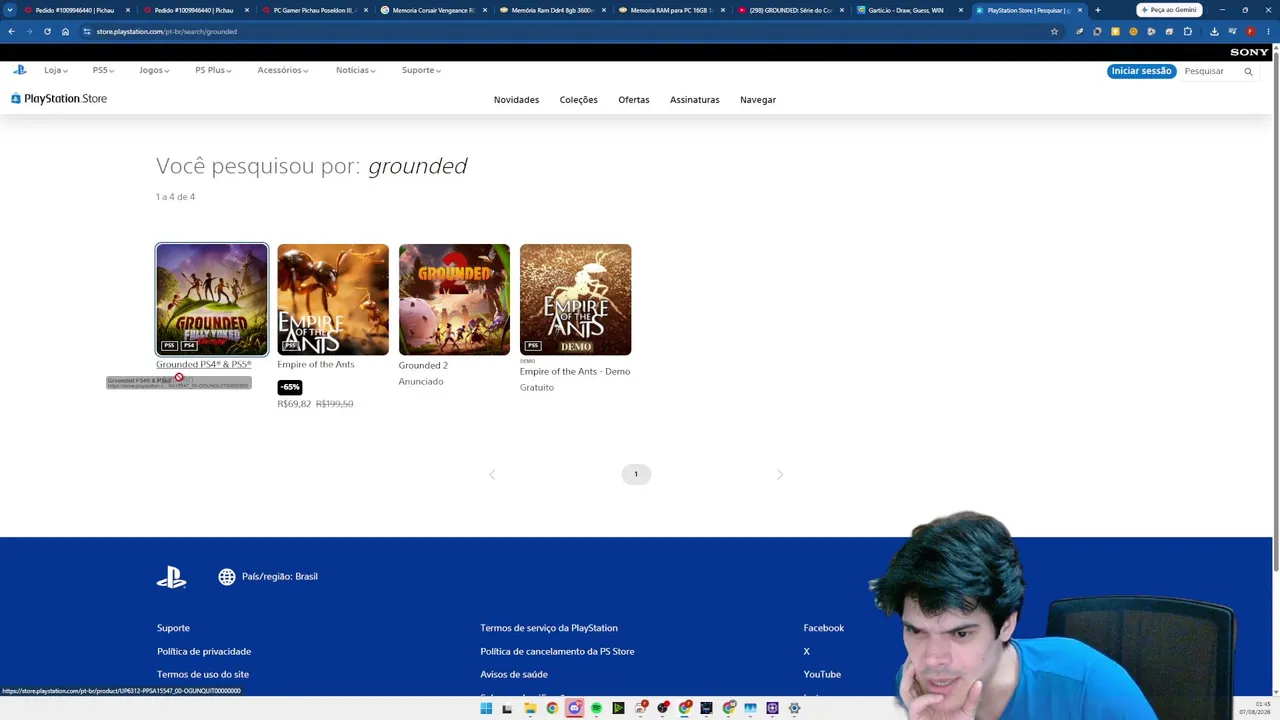The image size is (1280, 720).
Task: Open the Empire of the Ants title link
Action: (316, 364)
